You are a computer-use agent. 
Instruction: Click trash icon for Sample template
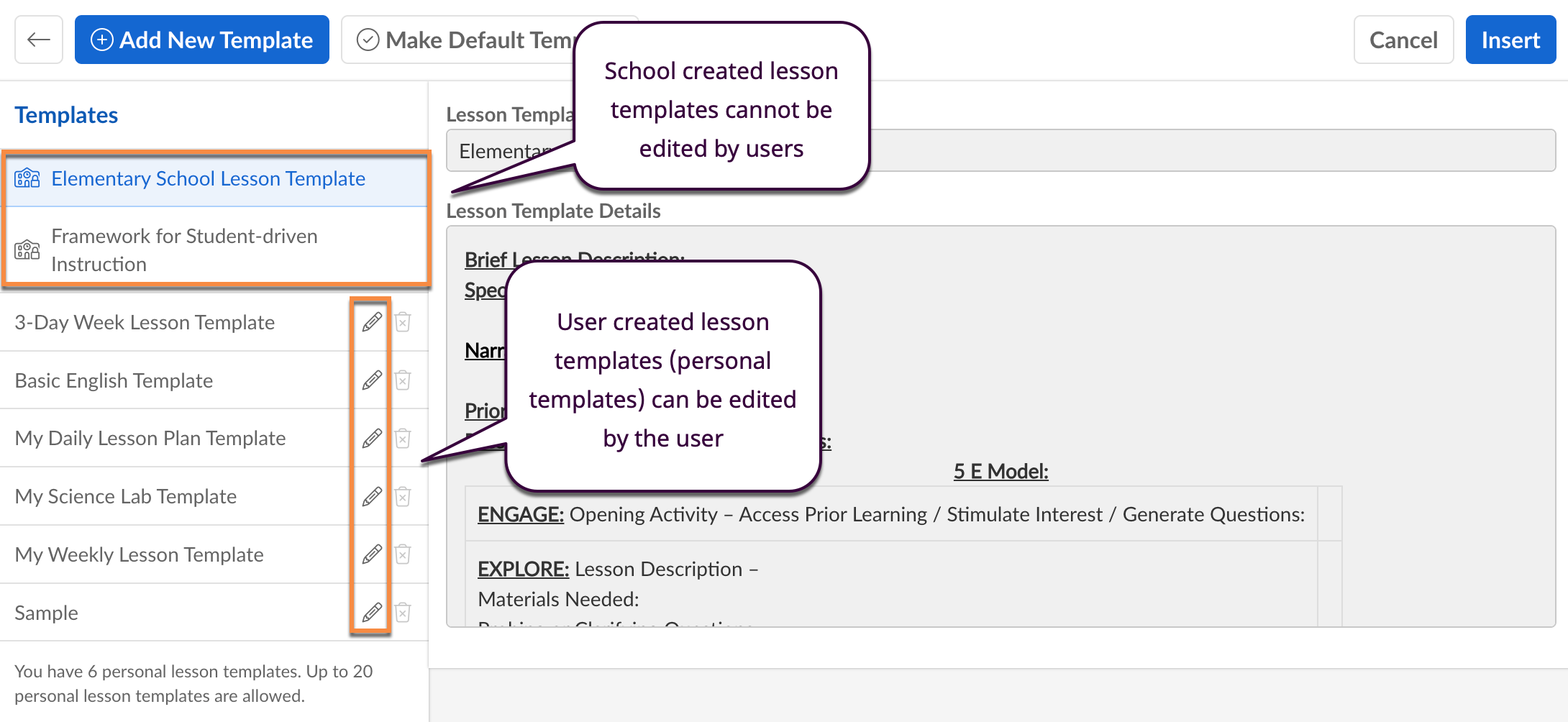tap(403, 613)
